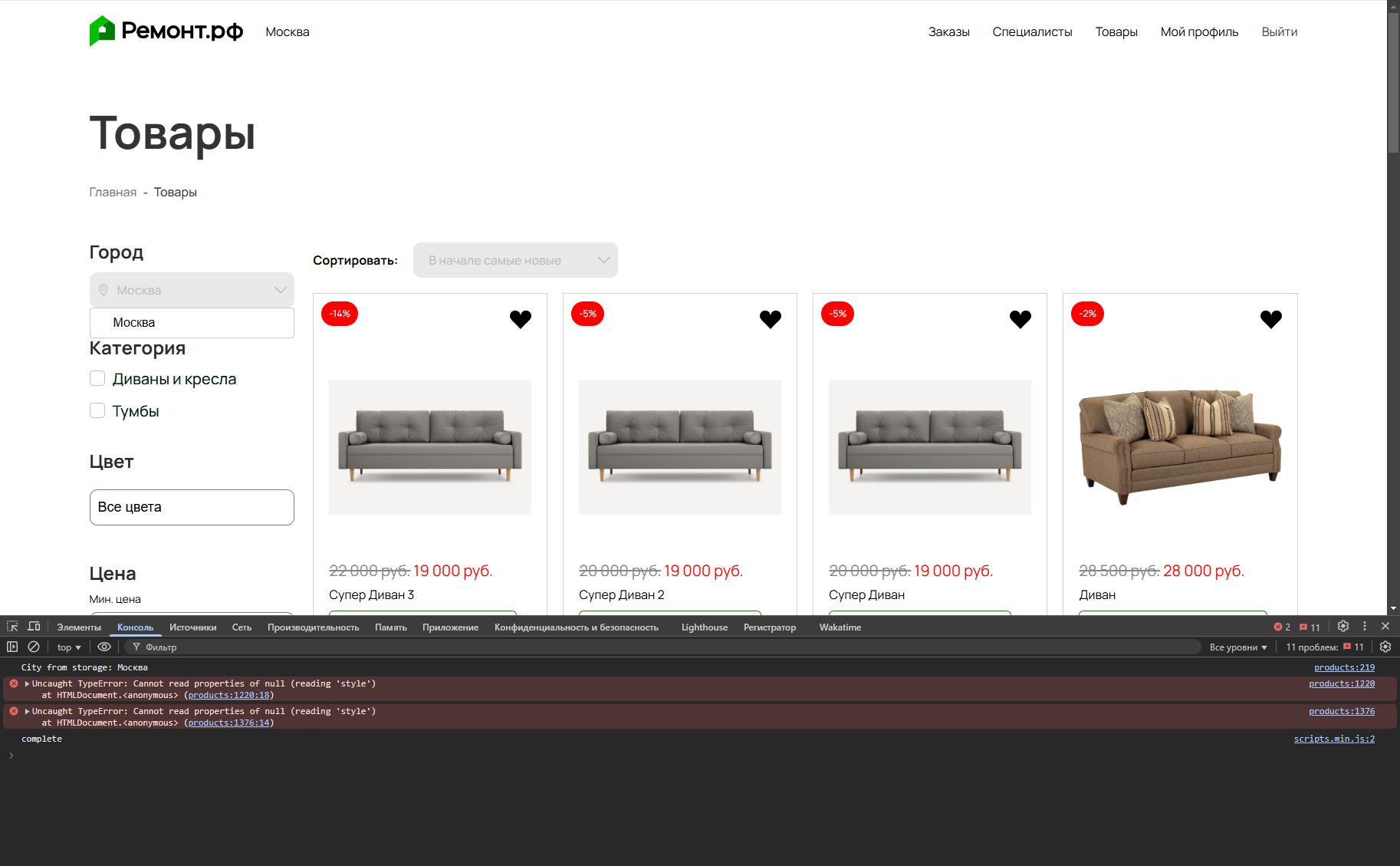Expand the first Uncaught TypeError entry
The width and height of the screenshot is (1400, 866).
(x=28, y=683)
